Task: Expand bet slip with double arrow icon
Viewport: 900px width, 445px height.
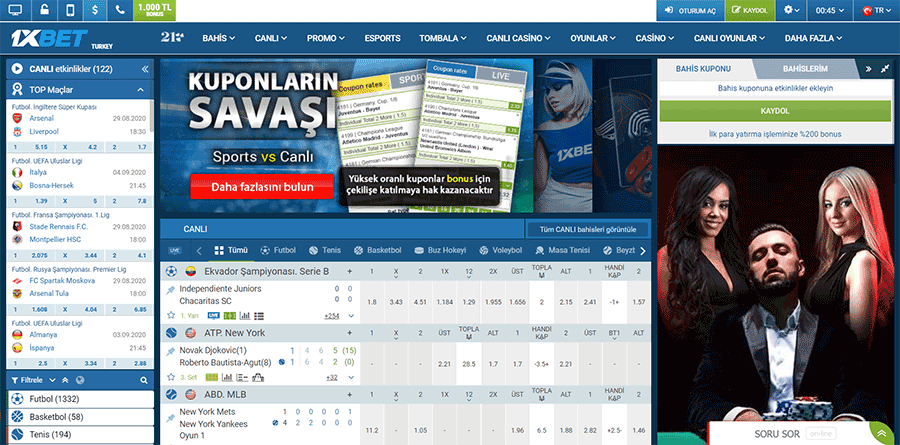Action: pyautogui.click(x=869, y=69)
